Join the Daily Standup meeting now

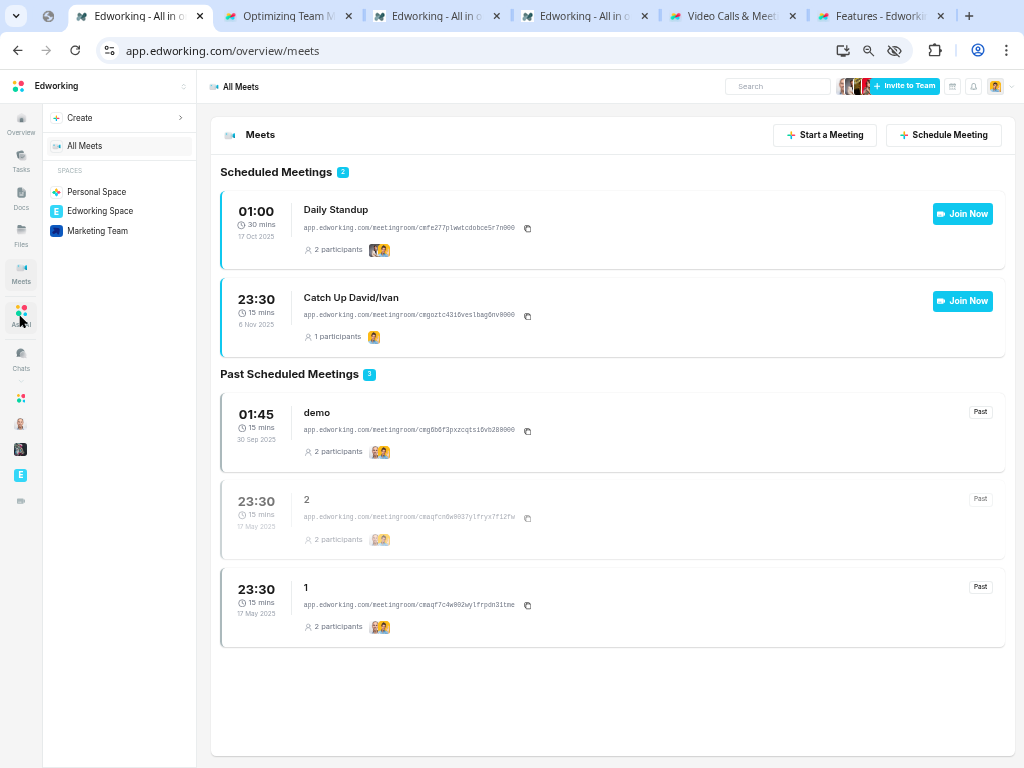tap(962, 214)
